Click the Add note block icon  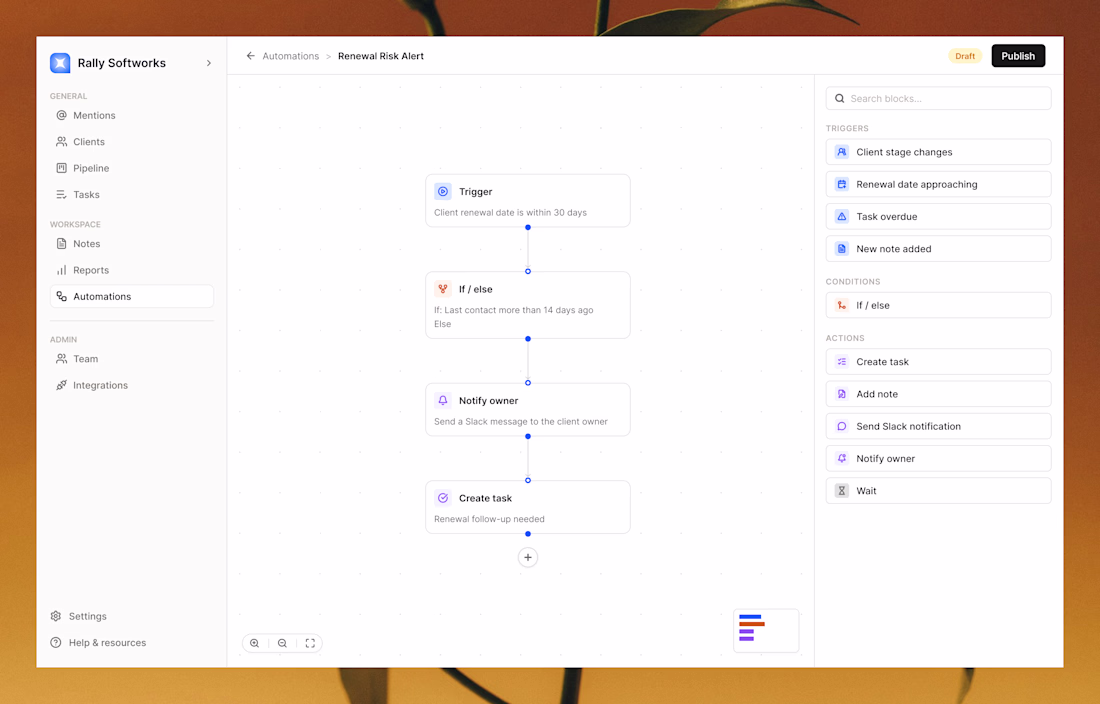click(x=842, y=394)
